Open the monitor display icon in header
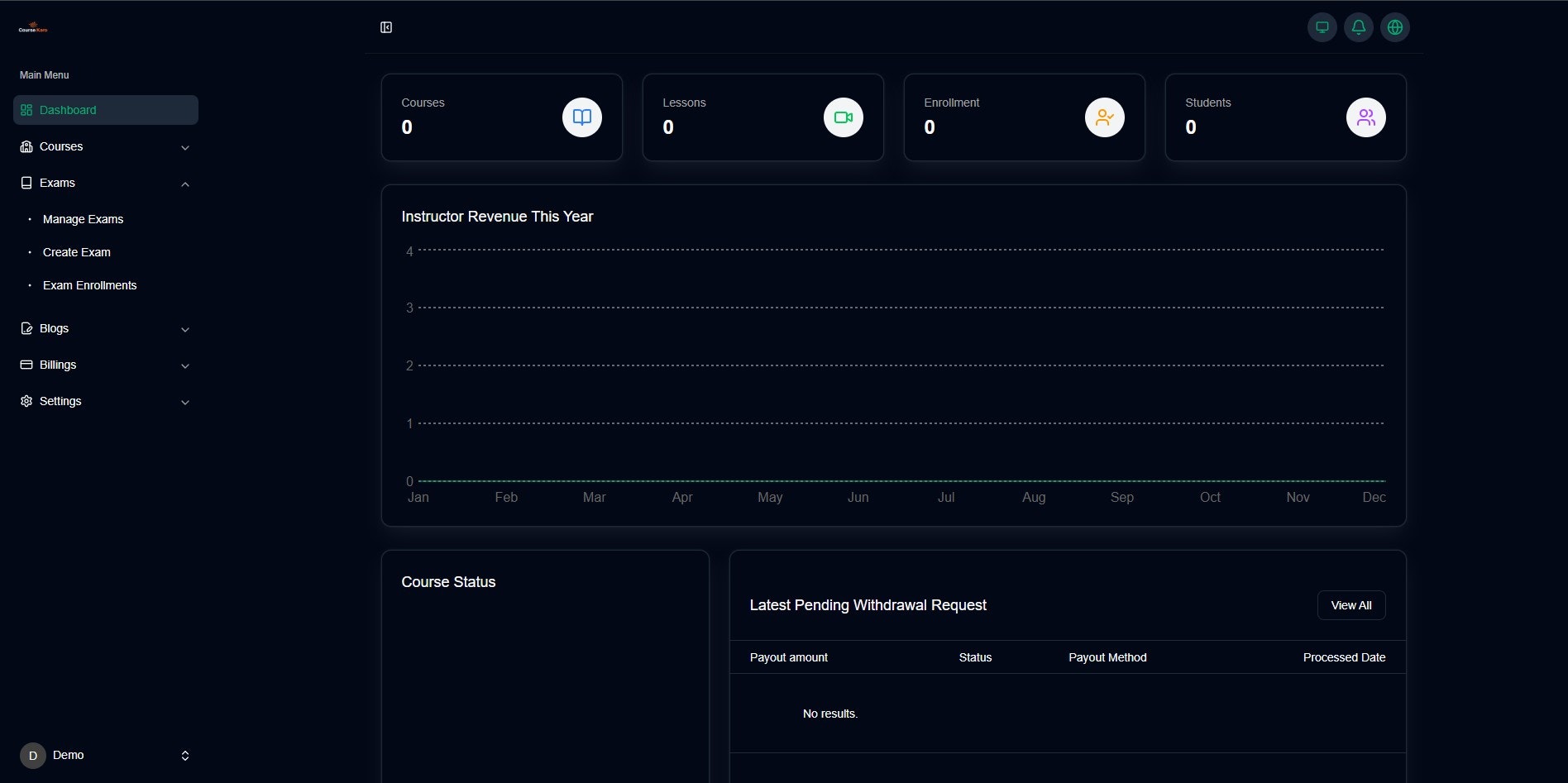This screenshot has width=1568, height=783. click(x=1322, y=27)
